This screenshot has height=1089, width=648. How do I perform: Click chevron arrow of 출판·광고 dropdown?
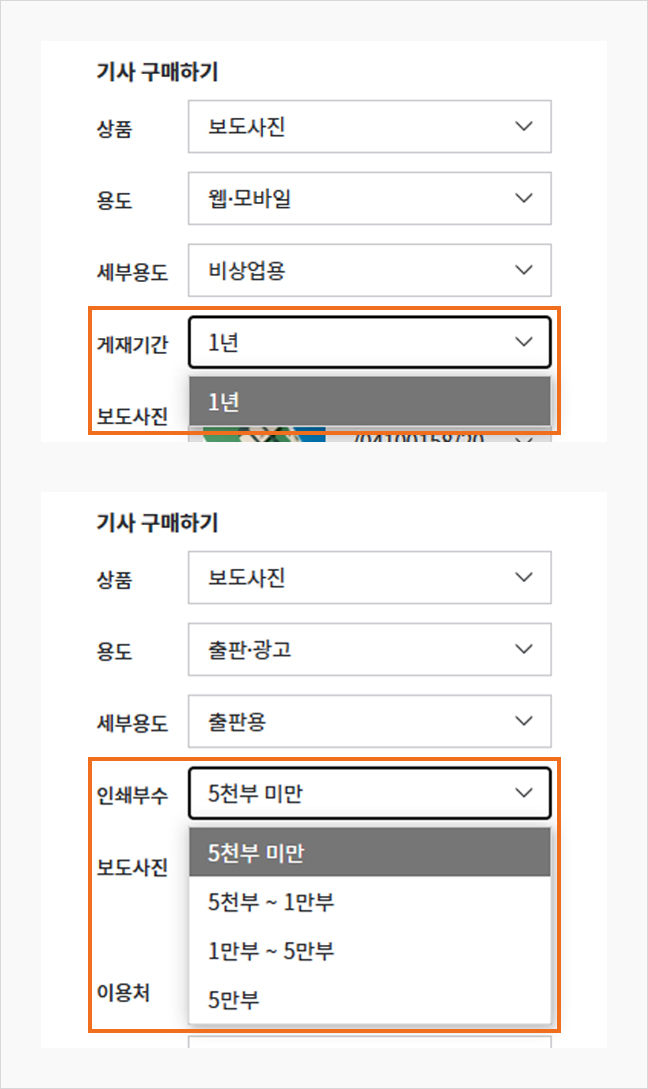(524, 649)
